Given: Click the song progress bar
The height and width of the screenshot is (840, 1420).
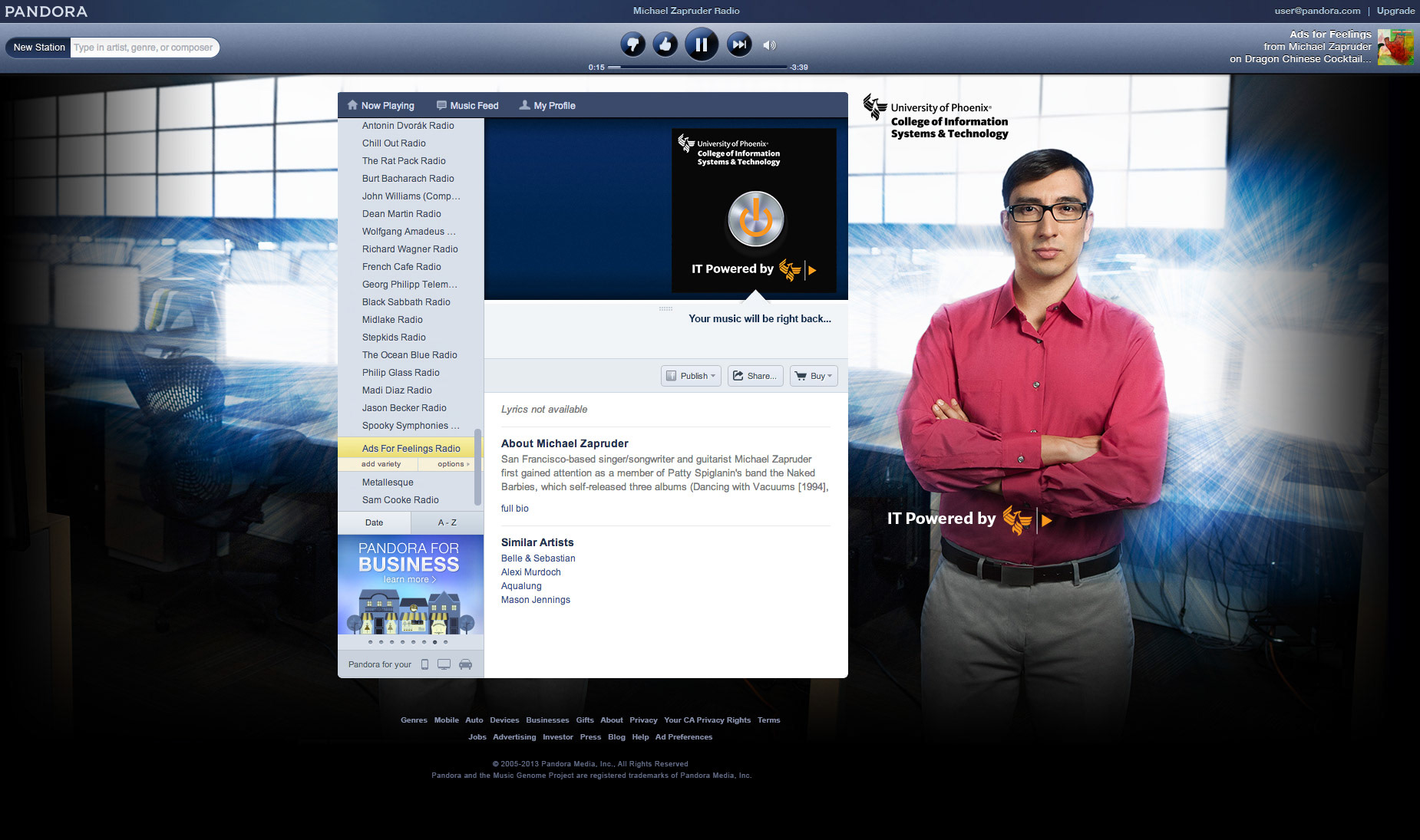Looking at the screenshot, I should pos(697,68).
